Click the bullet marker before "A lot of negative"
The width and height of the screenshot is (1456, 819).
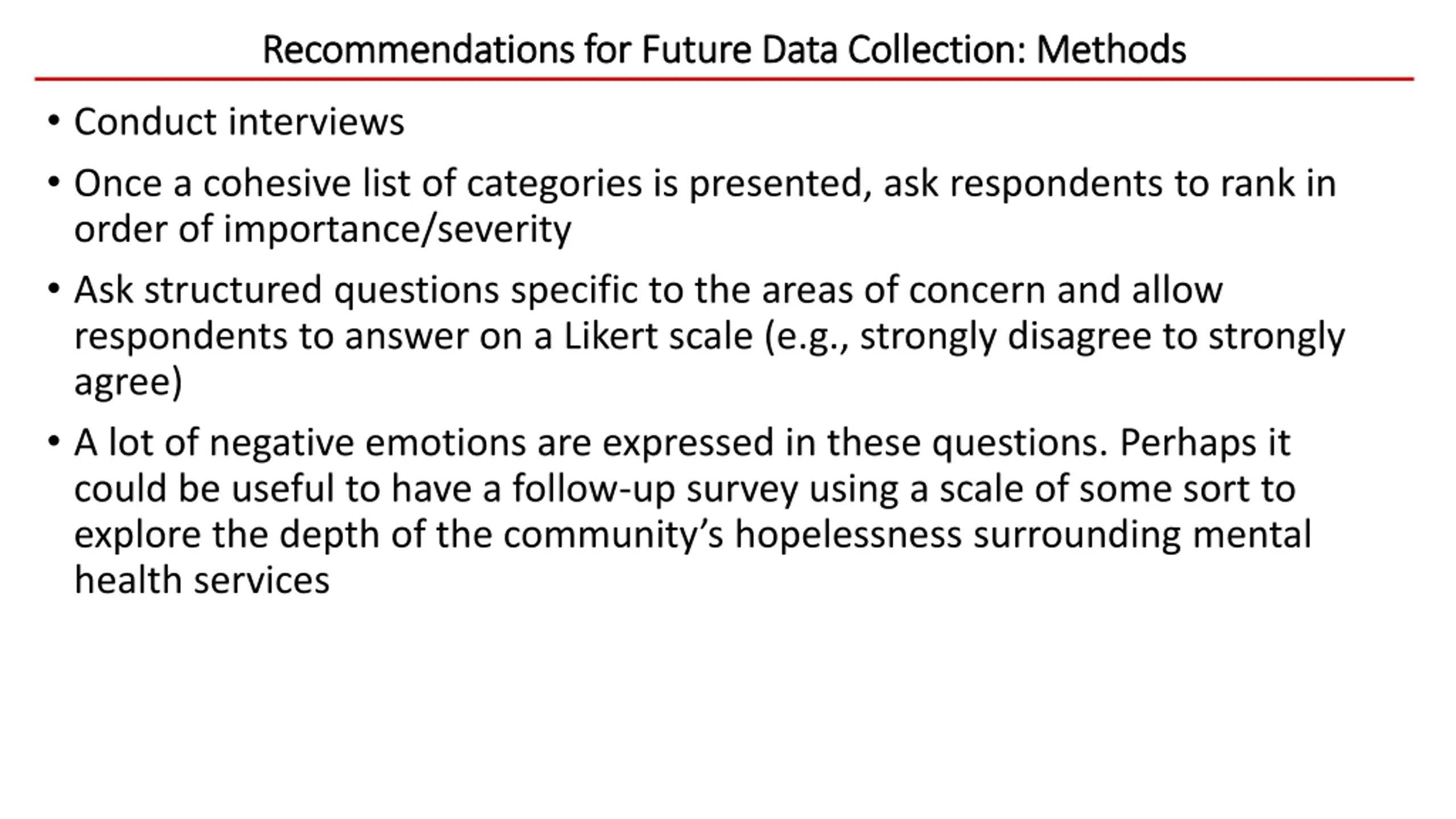coord(54,442)
